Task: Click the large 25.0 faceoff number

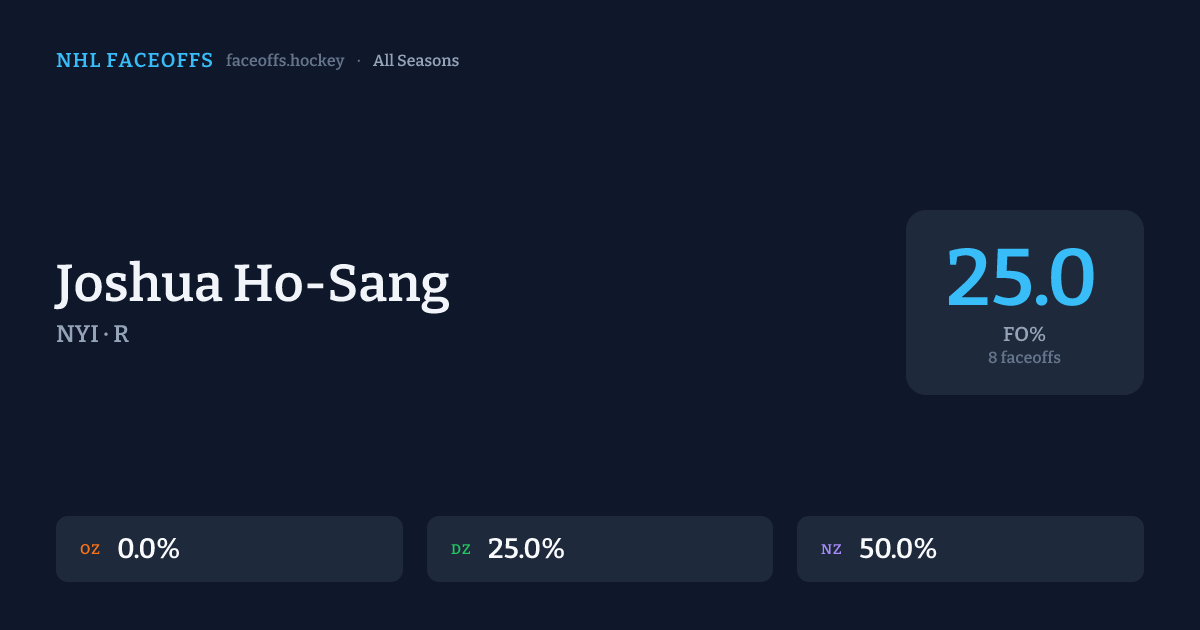Action: click(1021, 276)
